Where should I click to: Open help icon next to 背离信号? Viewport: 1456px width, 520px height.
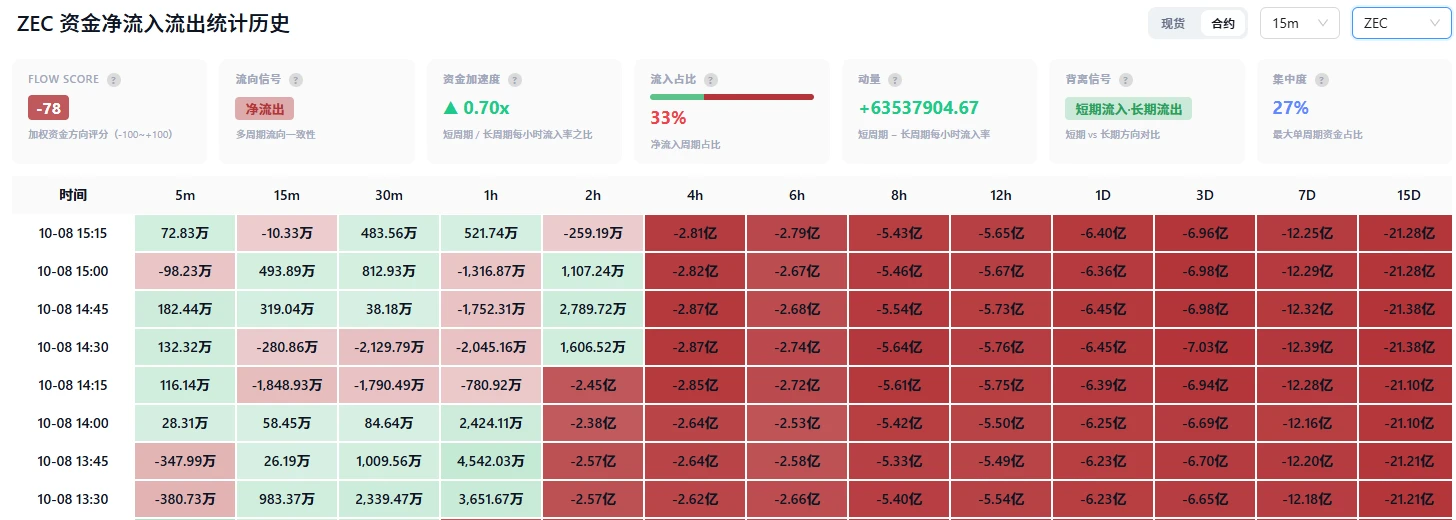click(1127, 80)
